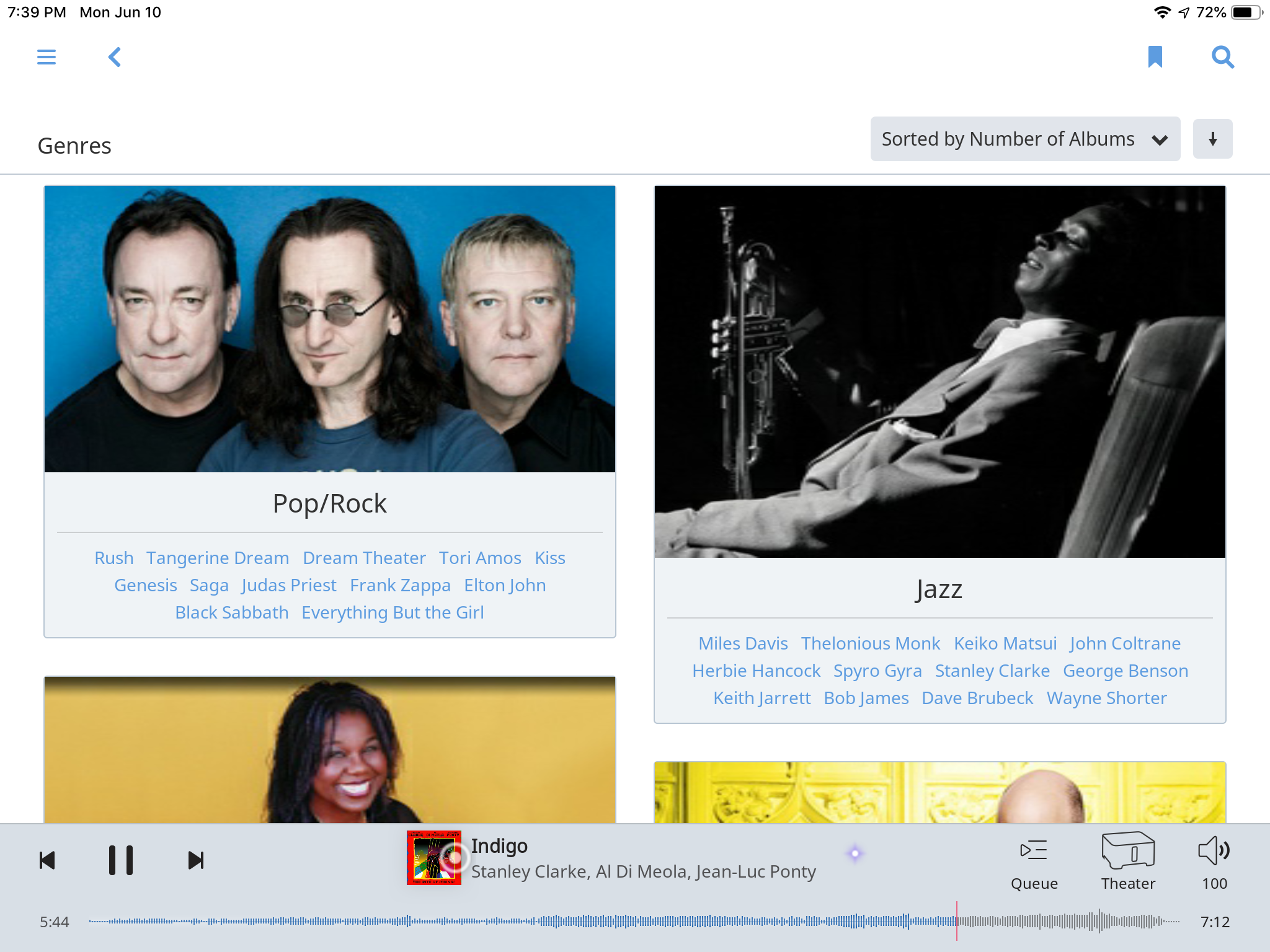Open the Miles Davis artist link
The width and height of the screenshot is (1270, 952).
point(743,643)
